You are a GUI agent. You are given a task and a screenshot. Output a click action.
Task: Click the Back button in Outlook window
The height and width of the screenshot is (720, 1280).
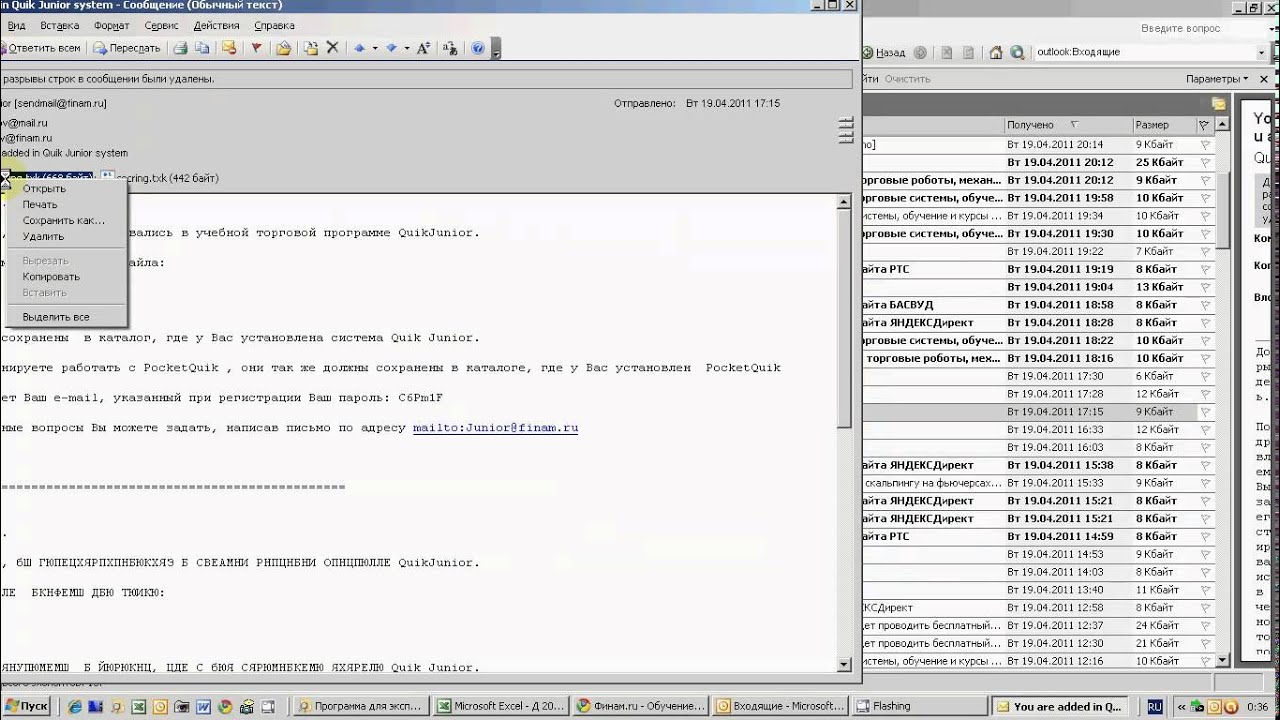[x=884, y=52]
